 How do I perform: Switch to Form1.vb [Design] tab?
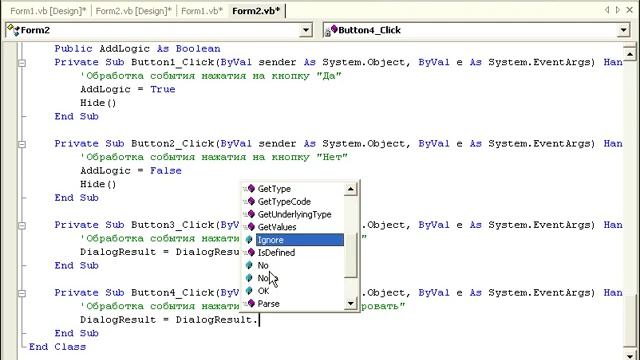pyautogui.click(x=48, y=11)
